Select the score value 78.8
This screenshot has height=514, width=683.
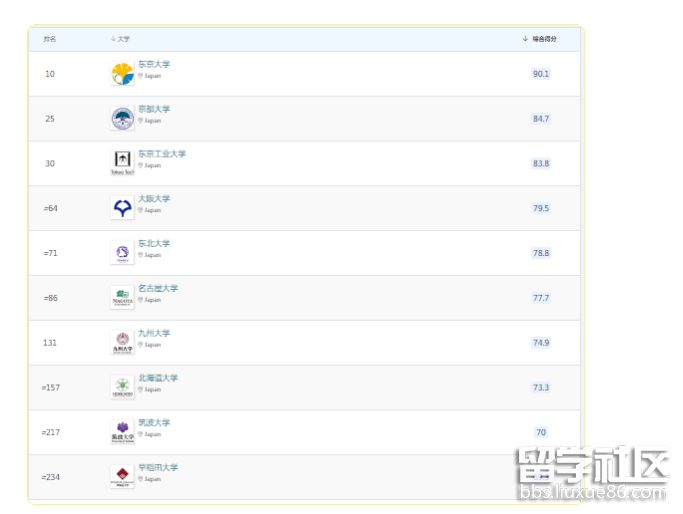(x=541, y=253)
